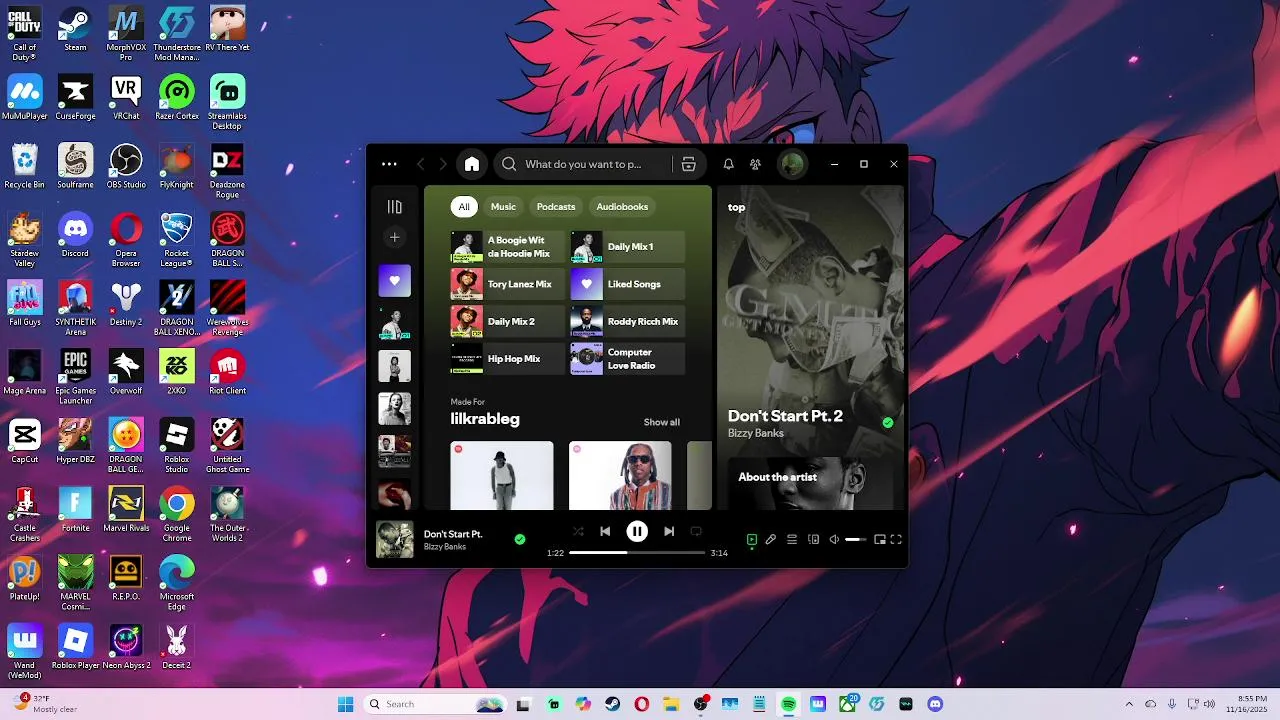Open the Friend Activity icon

click(755, 164)
